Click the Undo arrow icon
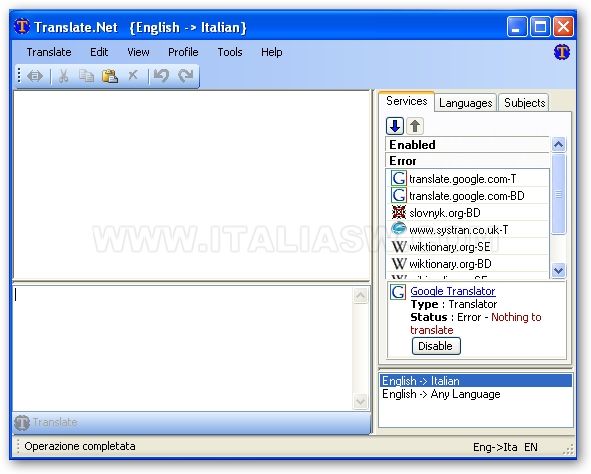The width and height of the screenshot is (591, 474). [x=161, y=76]
